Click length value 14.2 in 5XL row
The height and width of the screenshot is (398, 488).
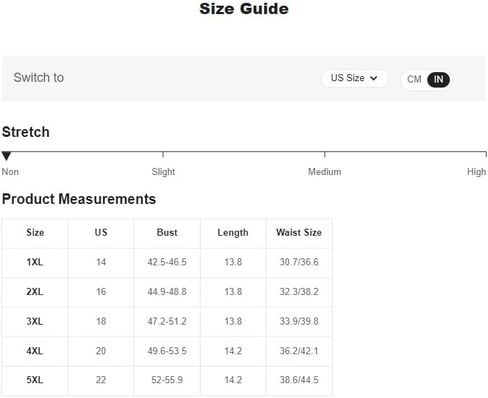(x=233, y=380)
